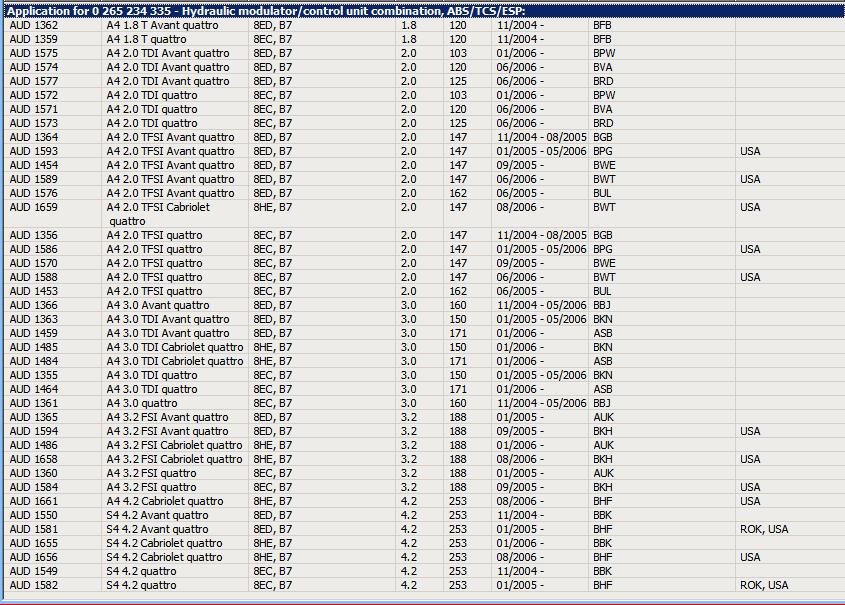Select the AUD 1577 code
Screen dimensions: 845x605
(x=33, y=81)
